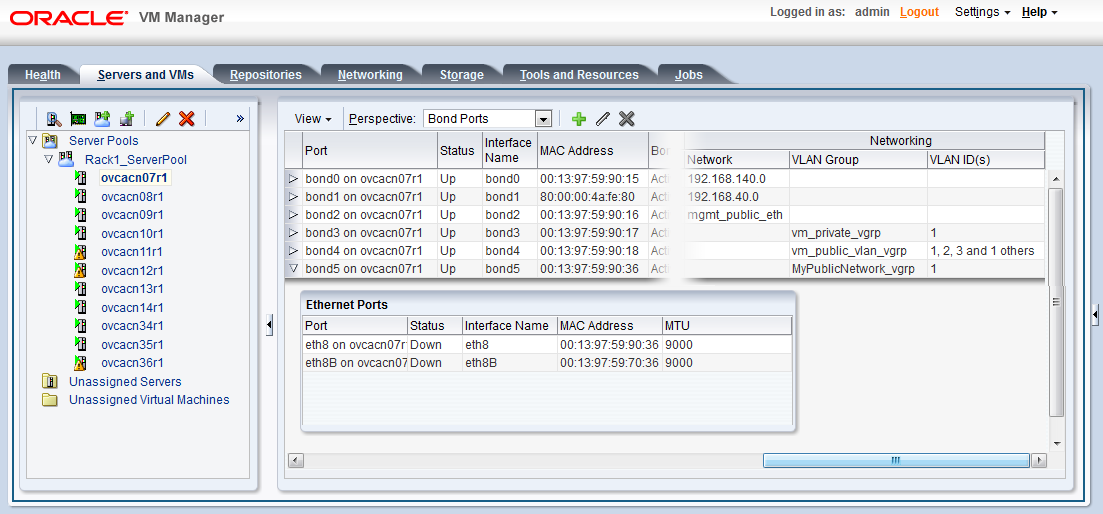1103x514 pixels.
Task: Switch to the Health tab
Action: click(43, 75)
